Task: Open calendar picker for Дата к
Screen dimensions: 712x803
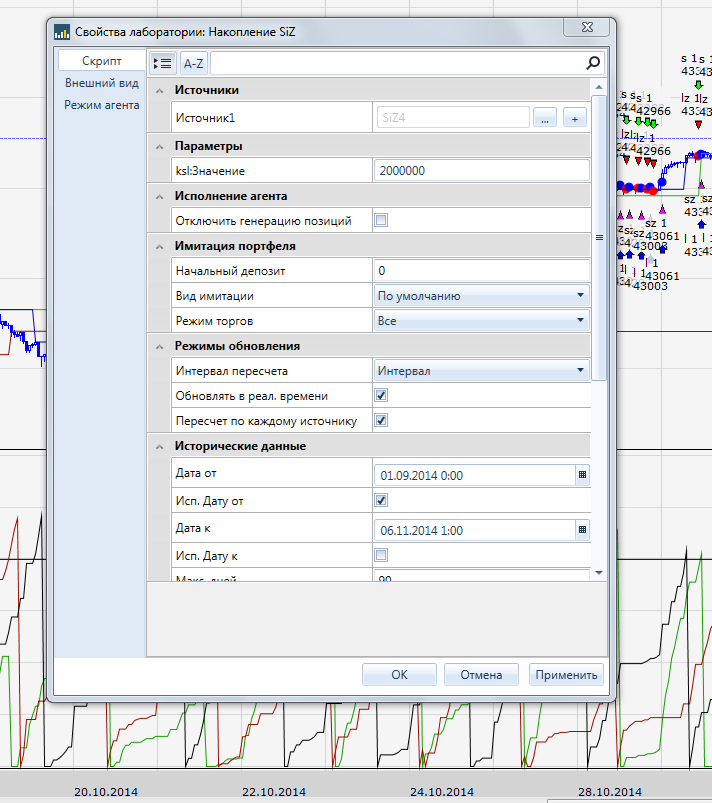Action: point(582,530)
